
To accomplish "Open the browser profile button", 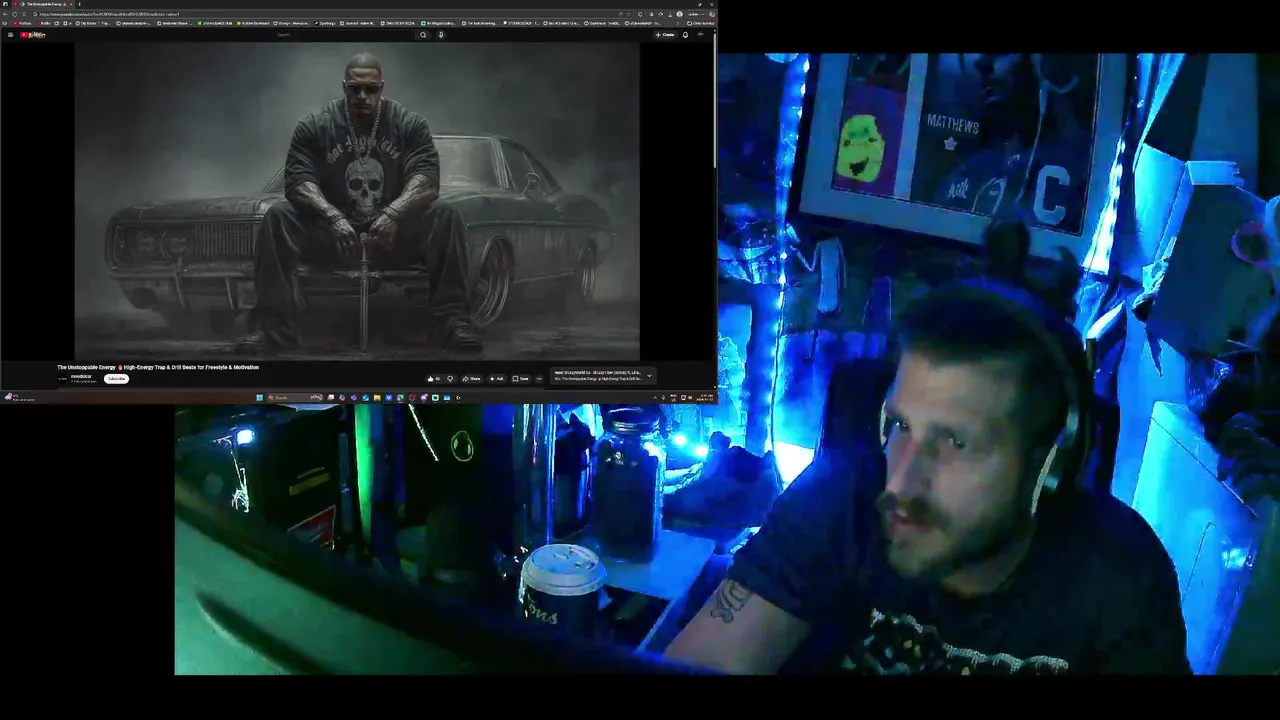I will [x=679, y=14].
